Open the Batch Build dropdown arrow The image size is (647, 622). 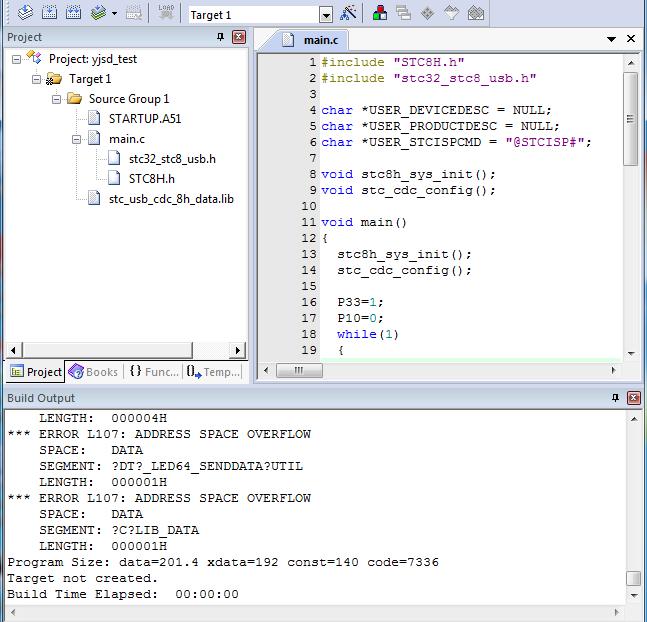[x=114, y=14]
